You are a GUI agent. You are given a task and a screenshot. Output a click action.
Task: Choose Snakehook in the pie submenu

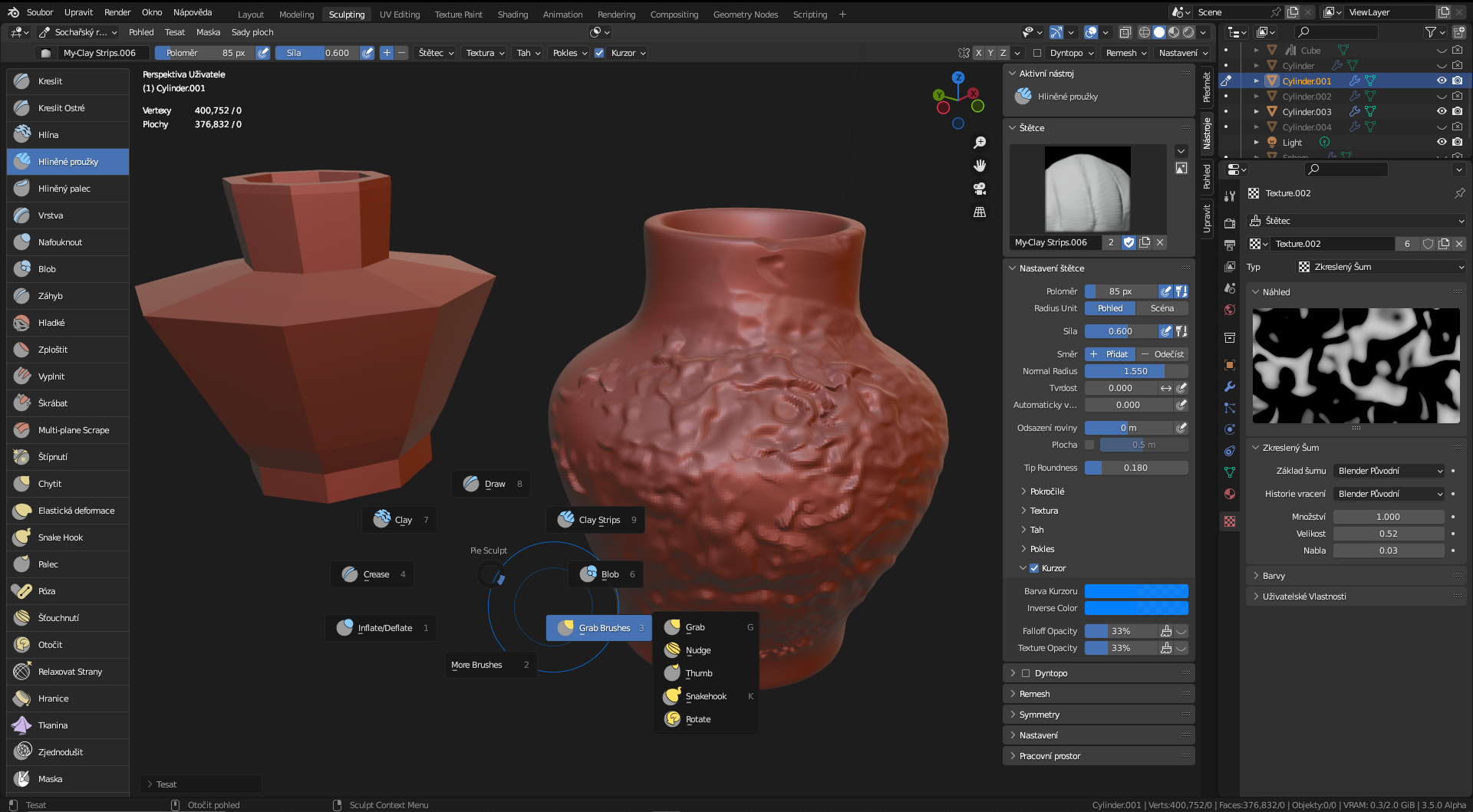[706, 696]
